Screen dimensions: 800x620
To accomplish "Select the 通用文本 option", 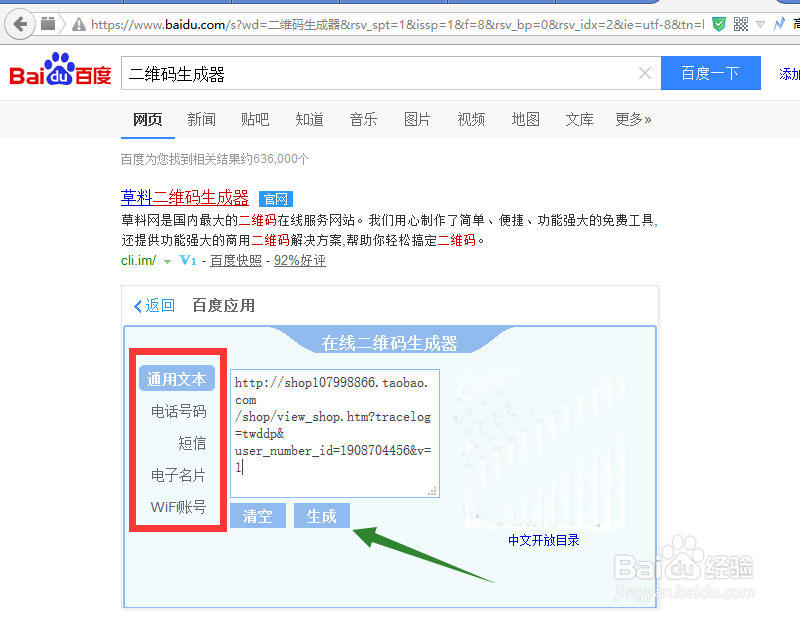I will click(177, 379).
